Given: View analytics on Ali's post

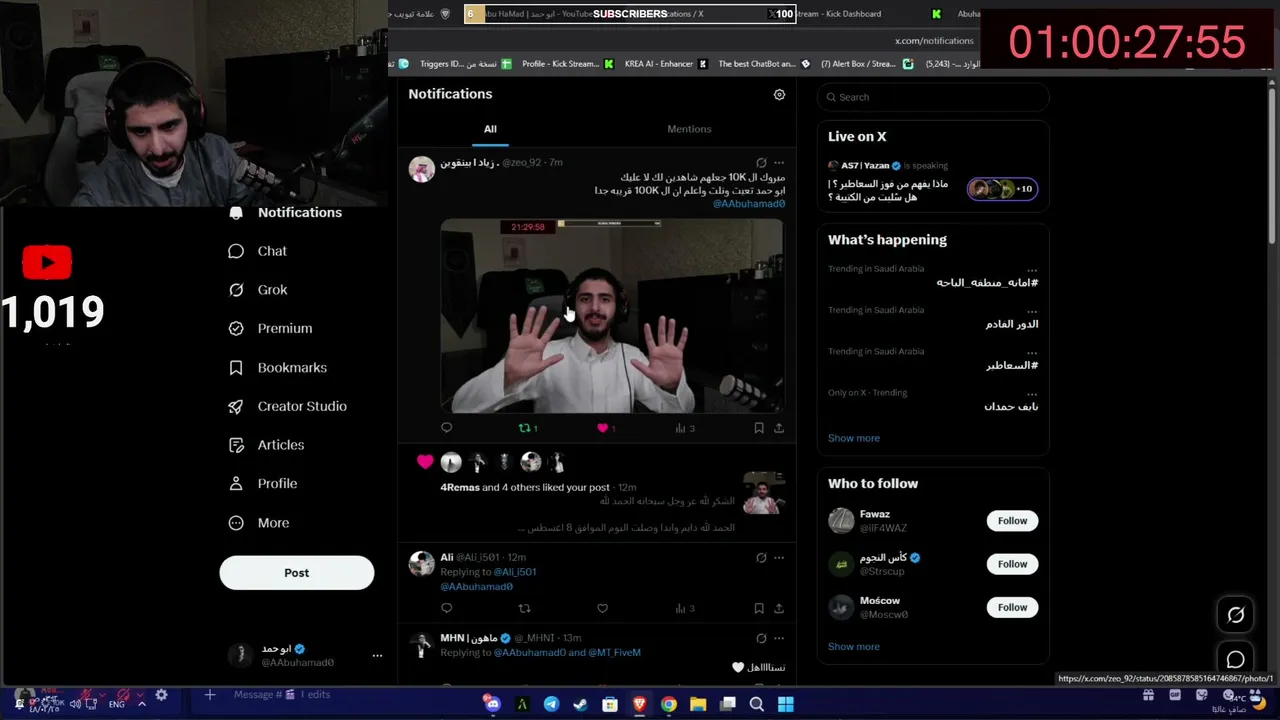Looking at the screenshot, I should click(x=685, y=608).
